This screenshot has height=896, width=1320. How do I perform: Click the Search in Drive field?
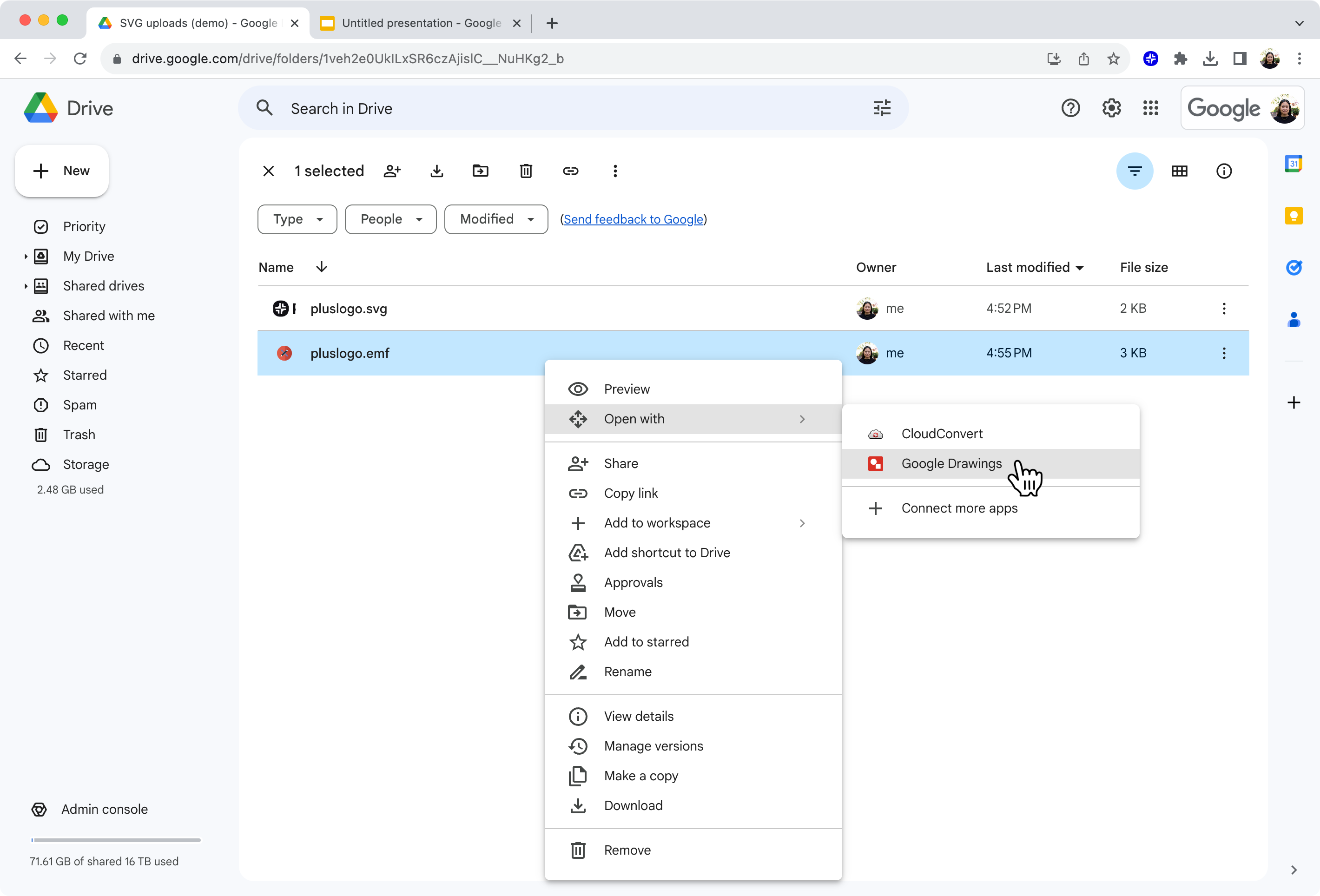click(x=573, y=108)
